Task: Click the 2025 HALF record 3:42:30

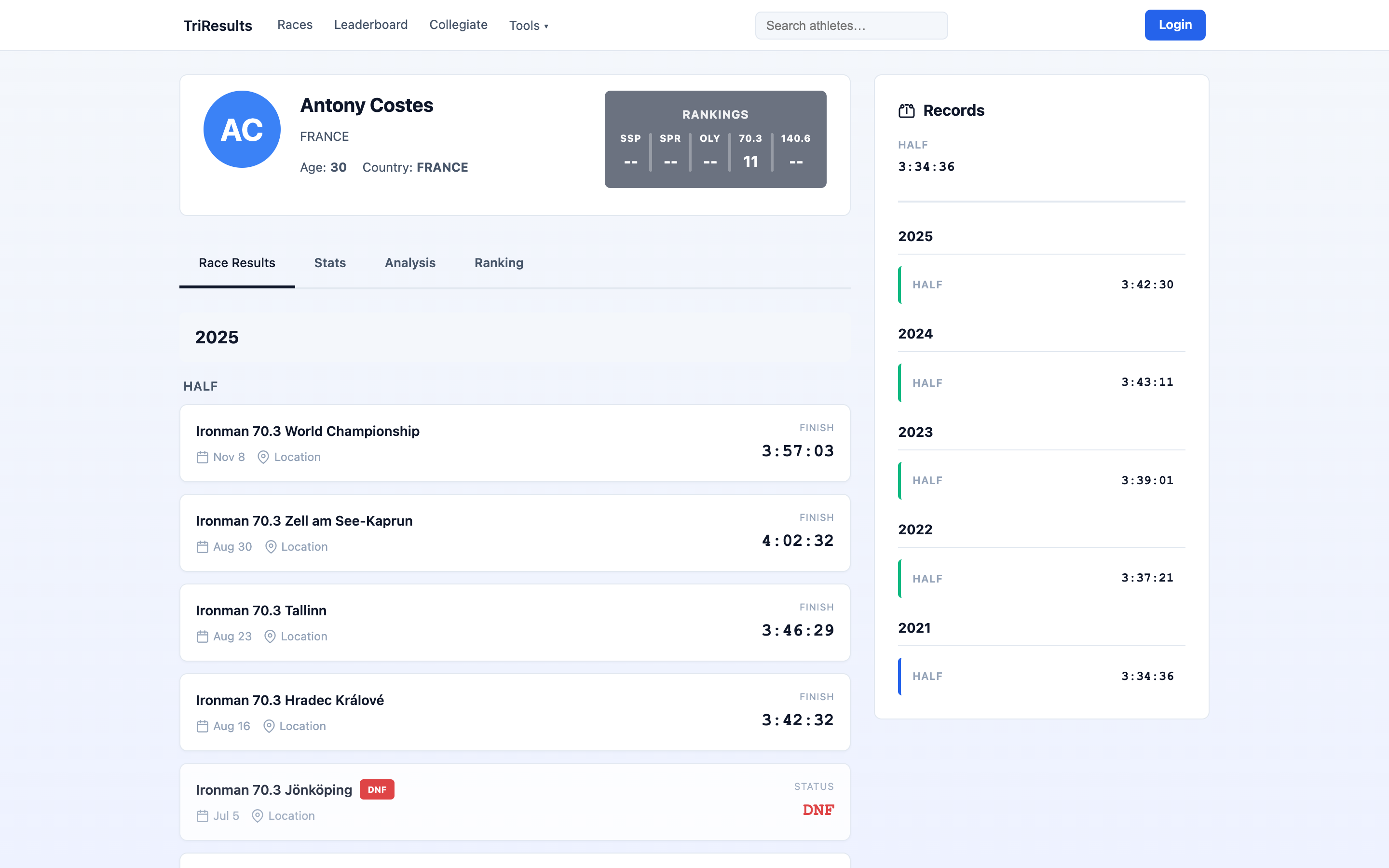Action: point(1042,285)
